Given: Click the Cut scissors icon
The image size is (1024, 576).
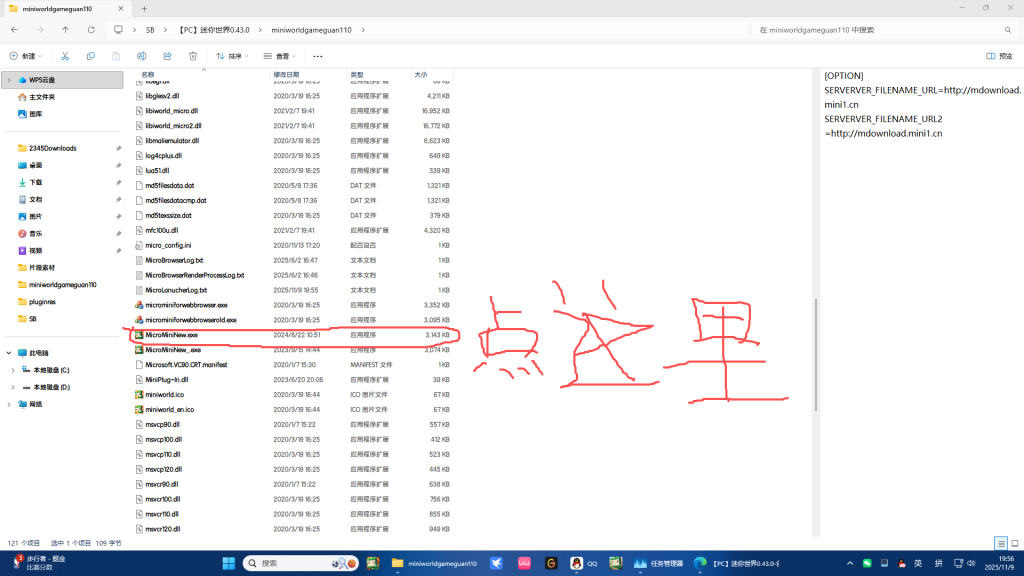Looking at the screenshot, I should pos(65,56).
